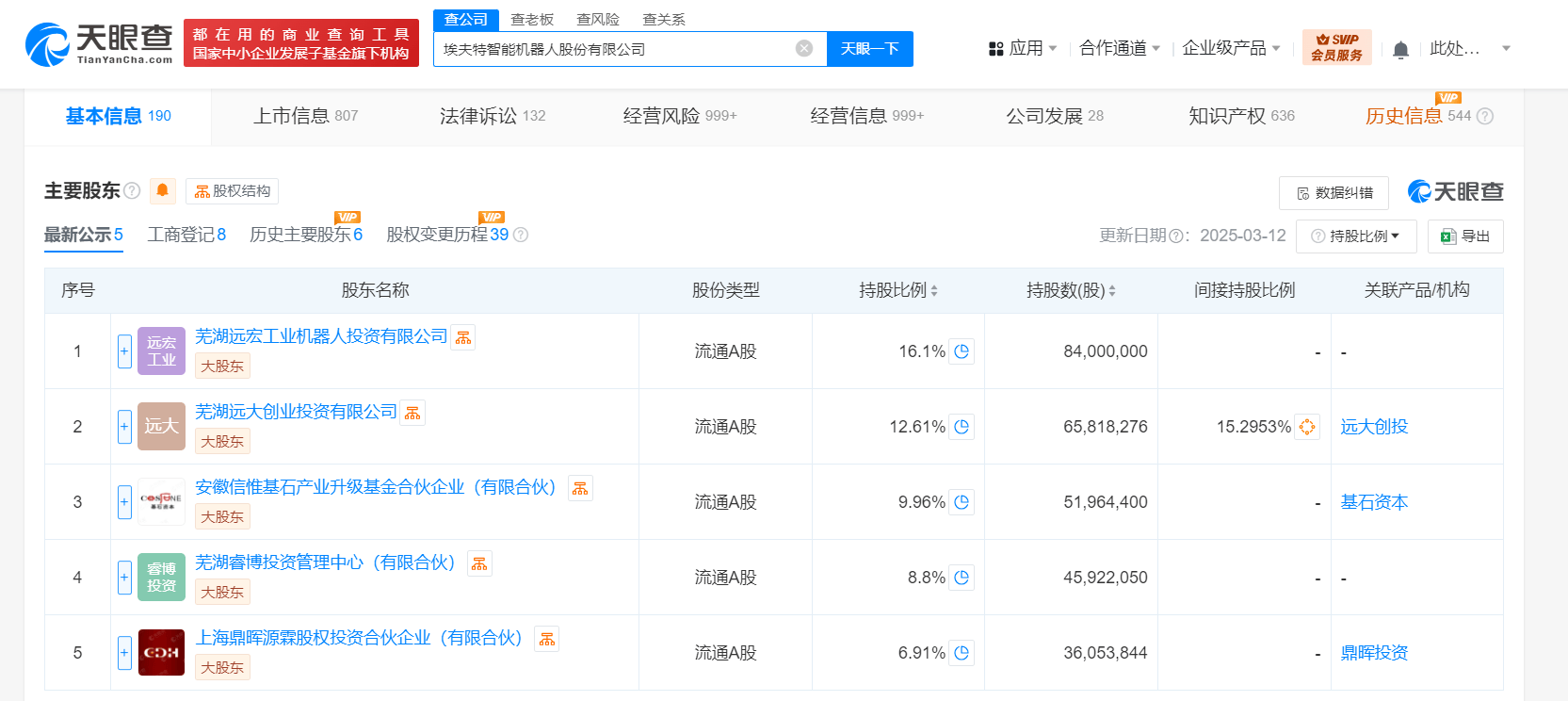Image resolution: width=1568 pixels, height=701 pixels.
Task: Show pie chart for 9.96% holding
Action: pos(962,502)
